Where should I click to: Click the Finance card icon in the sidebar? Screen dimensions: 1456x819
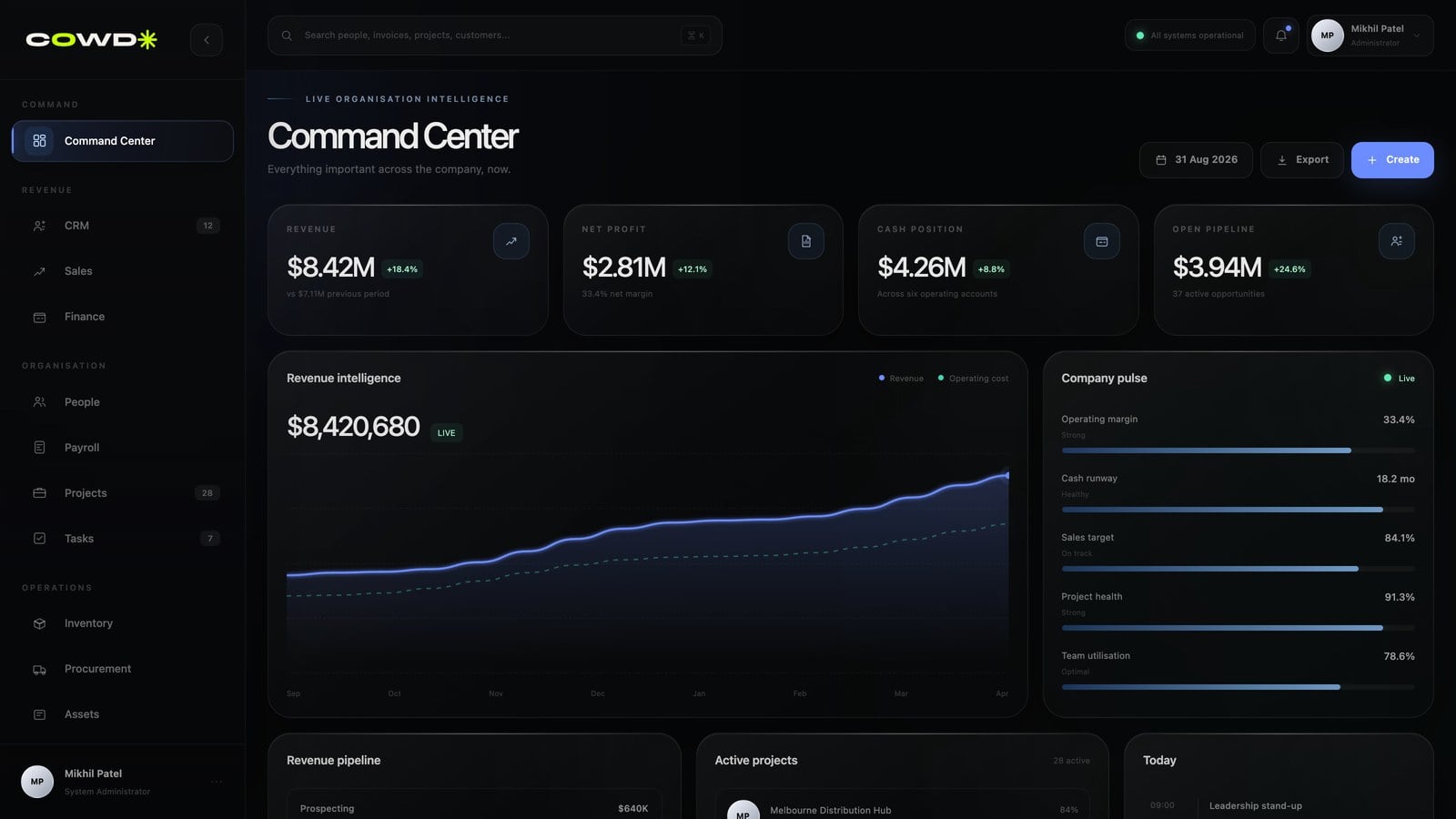39,317
